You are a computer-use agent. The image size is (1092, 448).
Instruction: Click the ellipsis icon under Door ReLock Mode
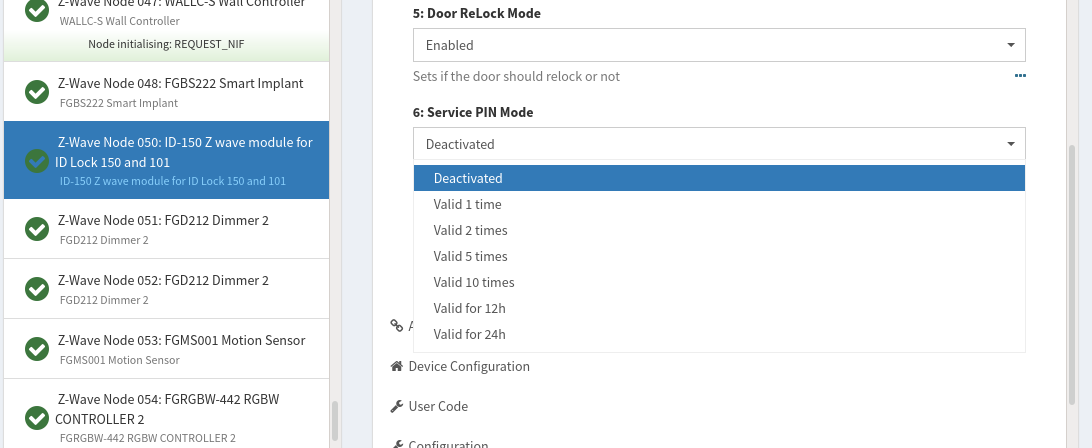point(1020,76)
